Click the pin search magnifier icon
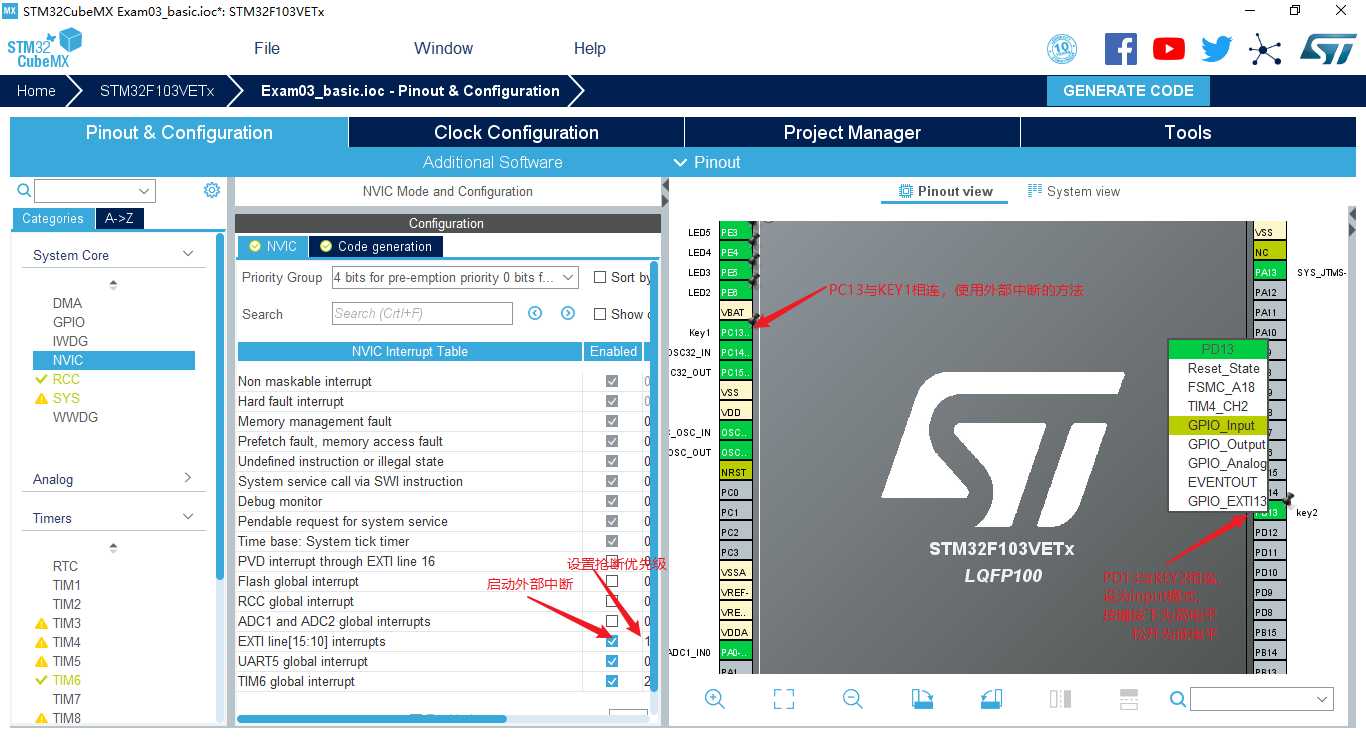1366x738 pixels. pyautogui.click(x=1178, y=699)
